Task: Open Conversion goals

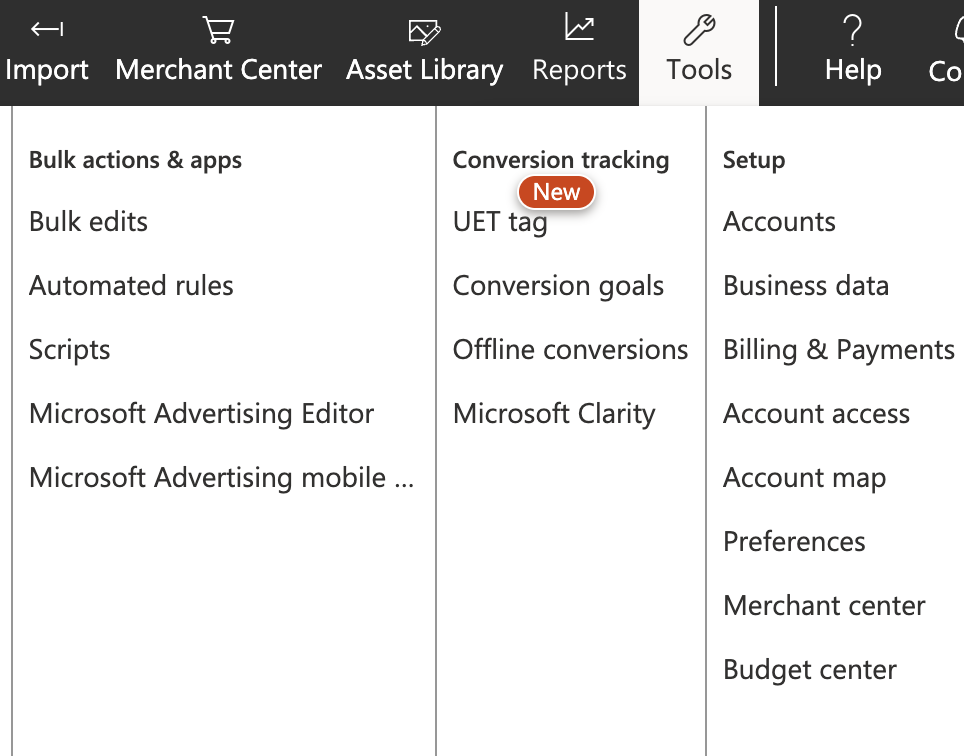Action: pyautogui.click(x=558, y=286)
